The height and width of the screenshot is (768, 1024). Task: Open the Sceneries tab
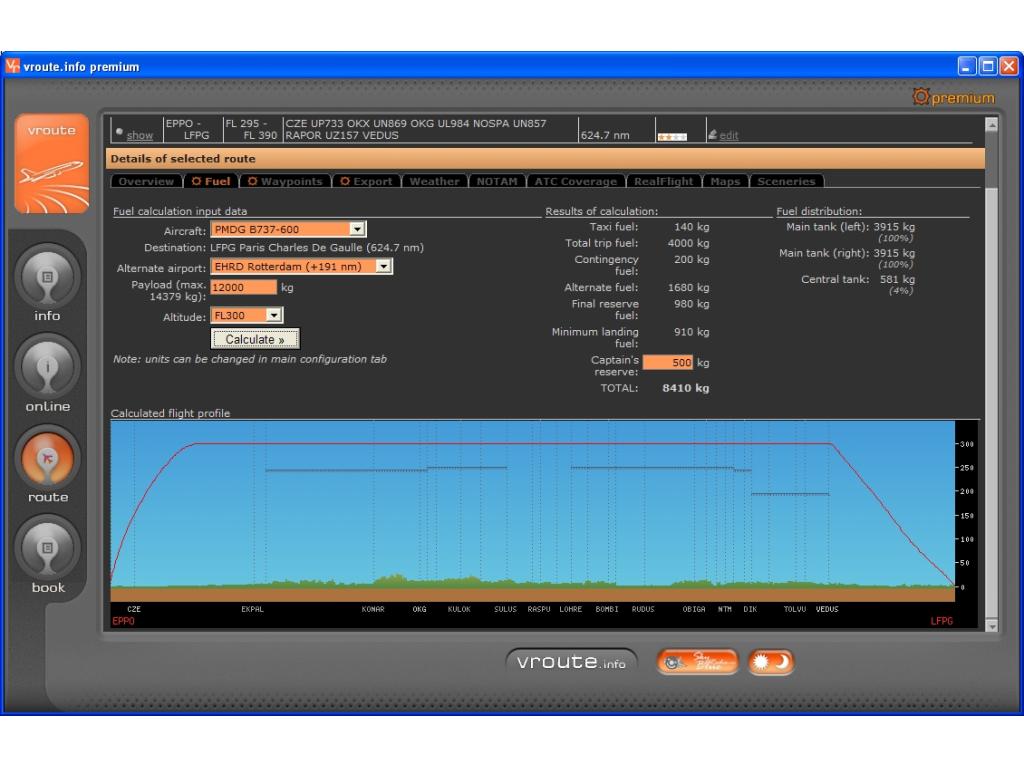[786, 182]
